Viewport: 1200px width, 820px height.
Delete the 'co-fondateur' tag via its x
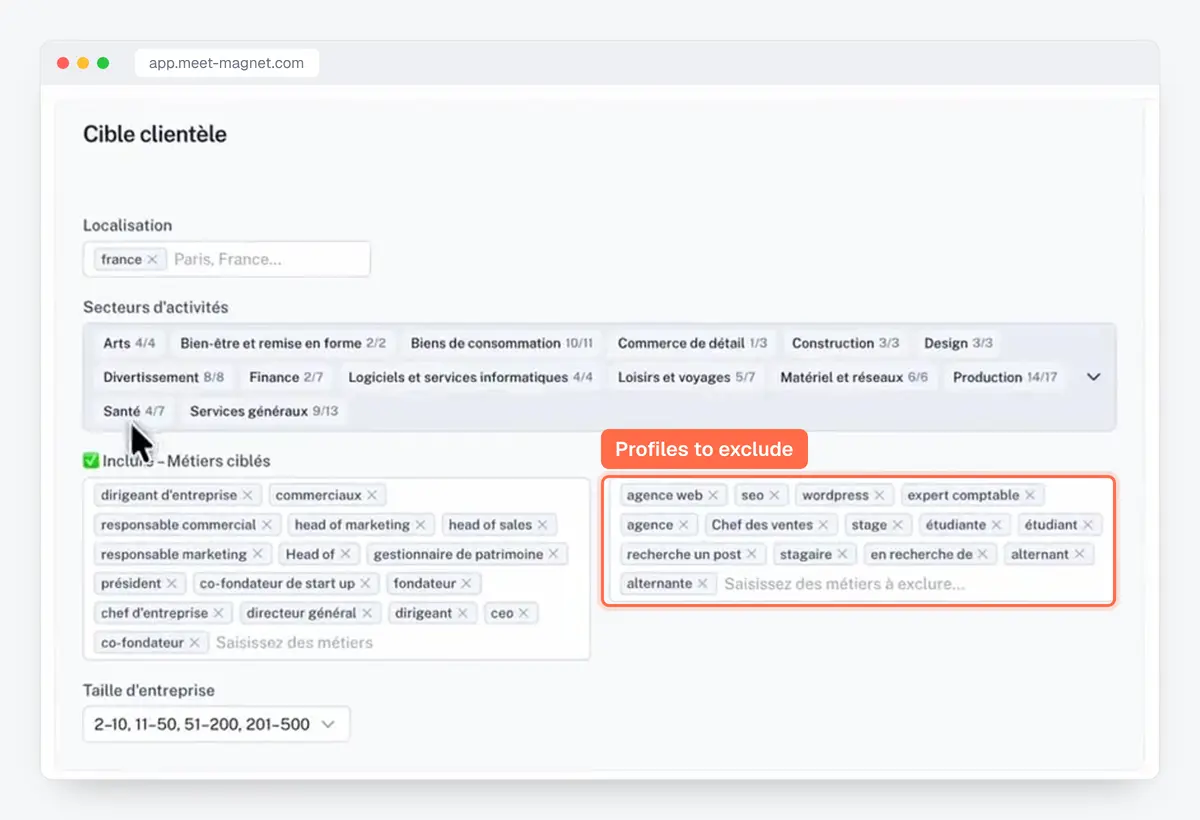pyautogui.click(x=194, y=643)
